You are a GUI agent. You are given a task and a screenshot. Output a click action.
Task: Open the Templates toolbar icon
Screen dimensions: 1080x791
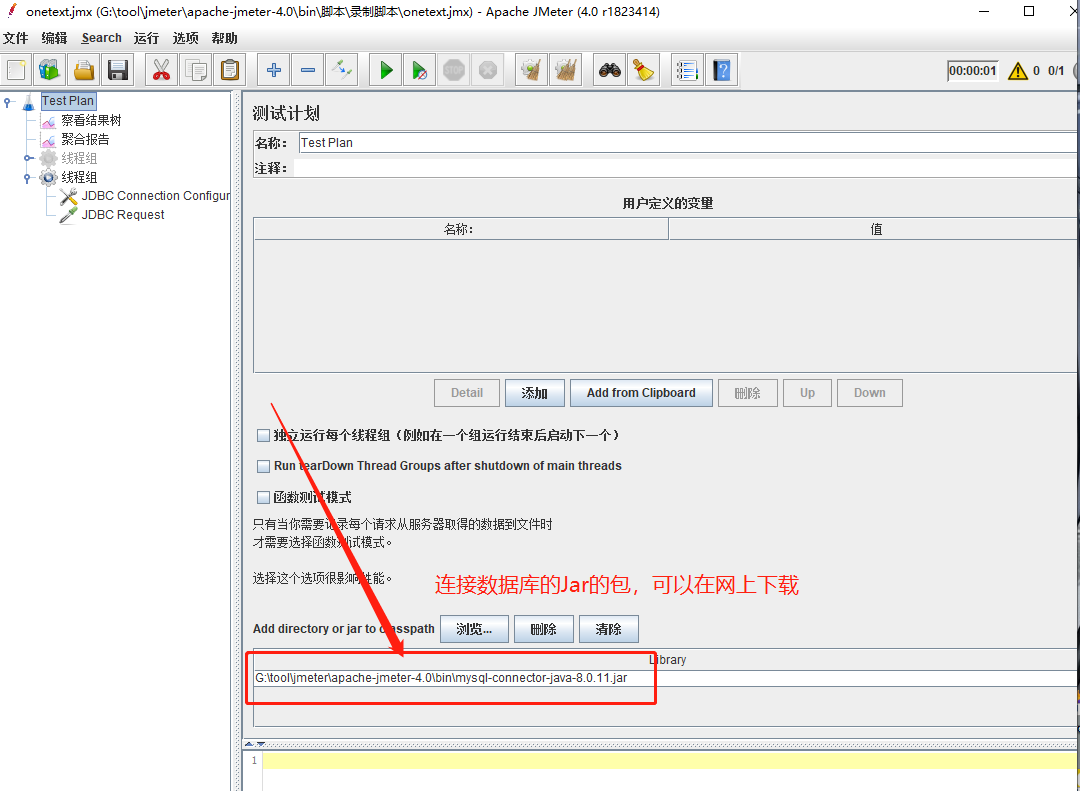[x=50, y=70]
